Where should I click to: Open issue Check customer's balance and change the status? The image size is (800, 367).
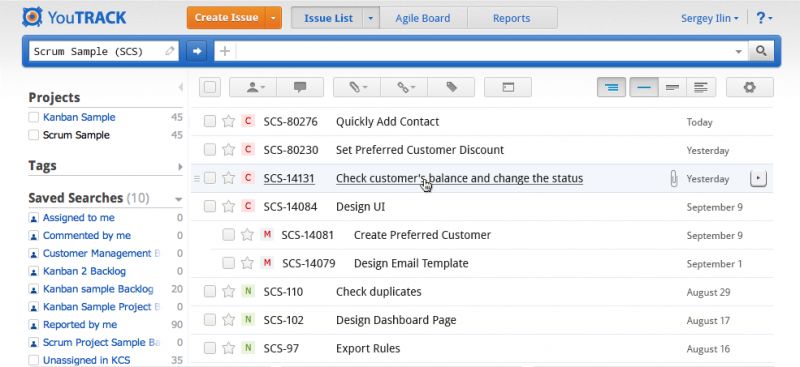point(459,178)
